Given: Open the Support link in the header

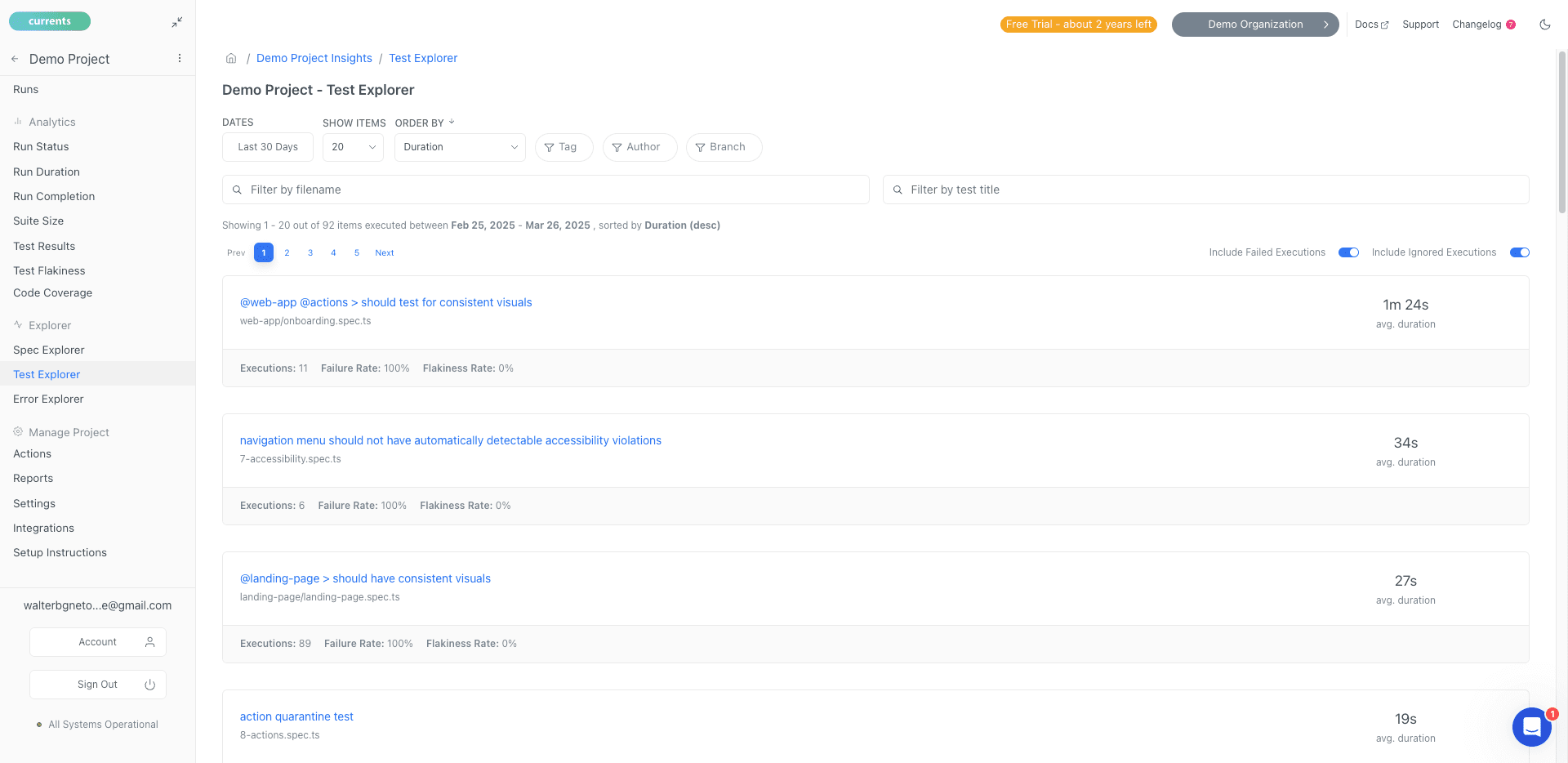Looking at the screenshot, I should [1421, 25].
